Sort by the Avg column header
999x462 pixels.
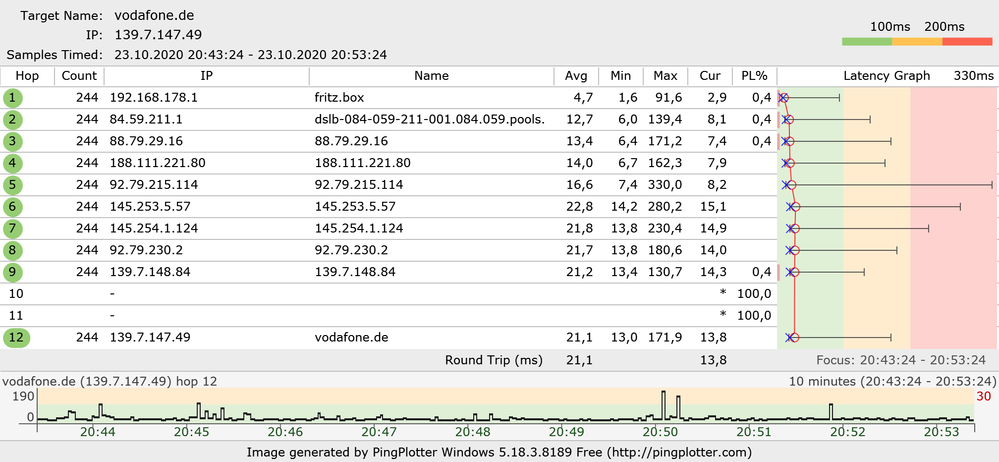click(x=575, y=76)
